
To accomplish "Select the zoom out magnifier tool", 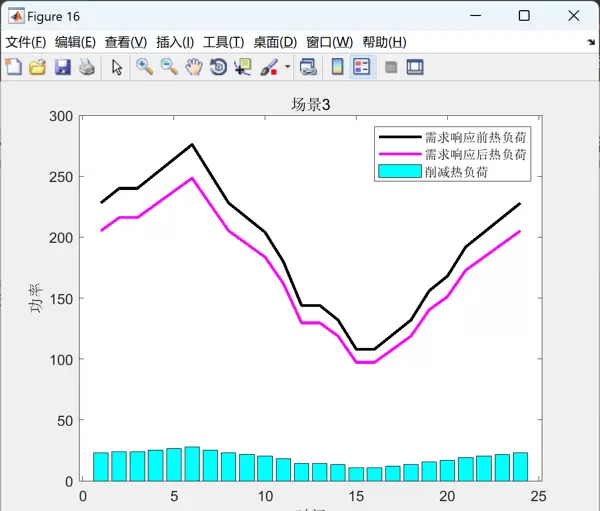I will point(169,67).
